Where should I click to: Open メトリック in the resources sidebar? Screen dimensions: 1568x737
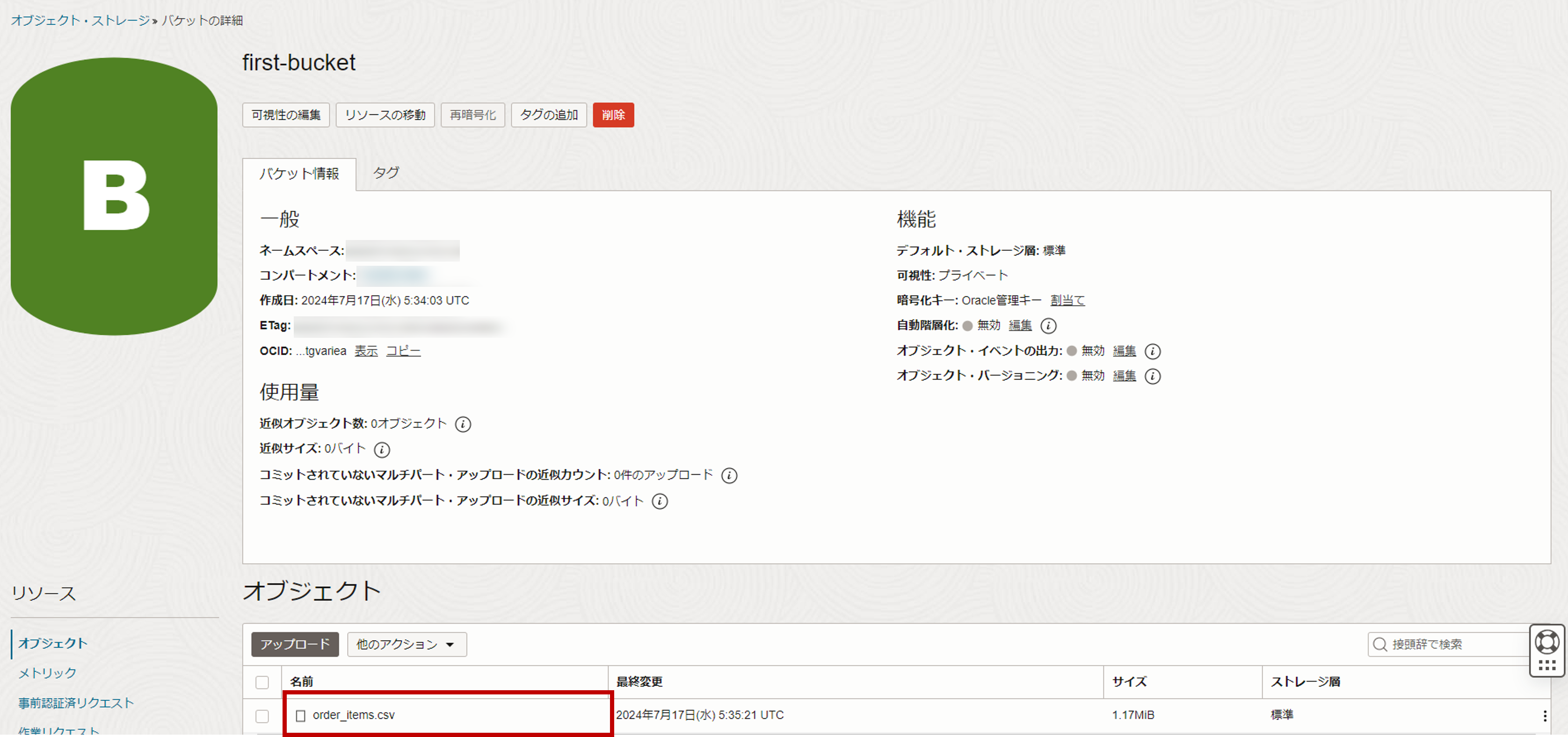point(47,673)
